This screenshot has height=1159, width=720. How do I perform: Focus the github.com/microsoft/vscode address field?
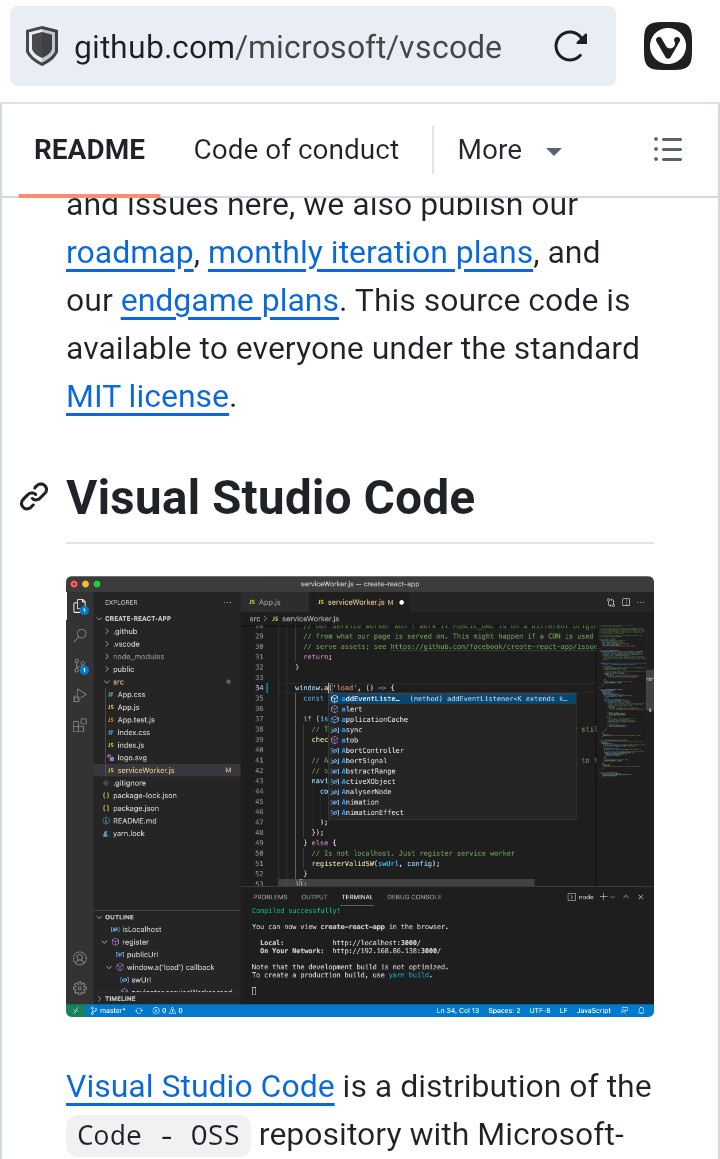coord(288,47)
